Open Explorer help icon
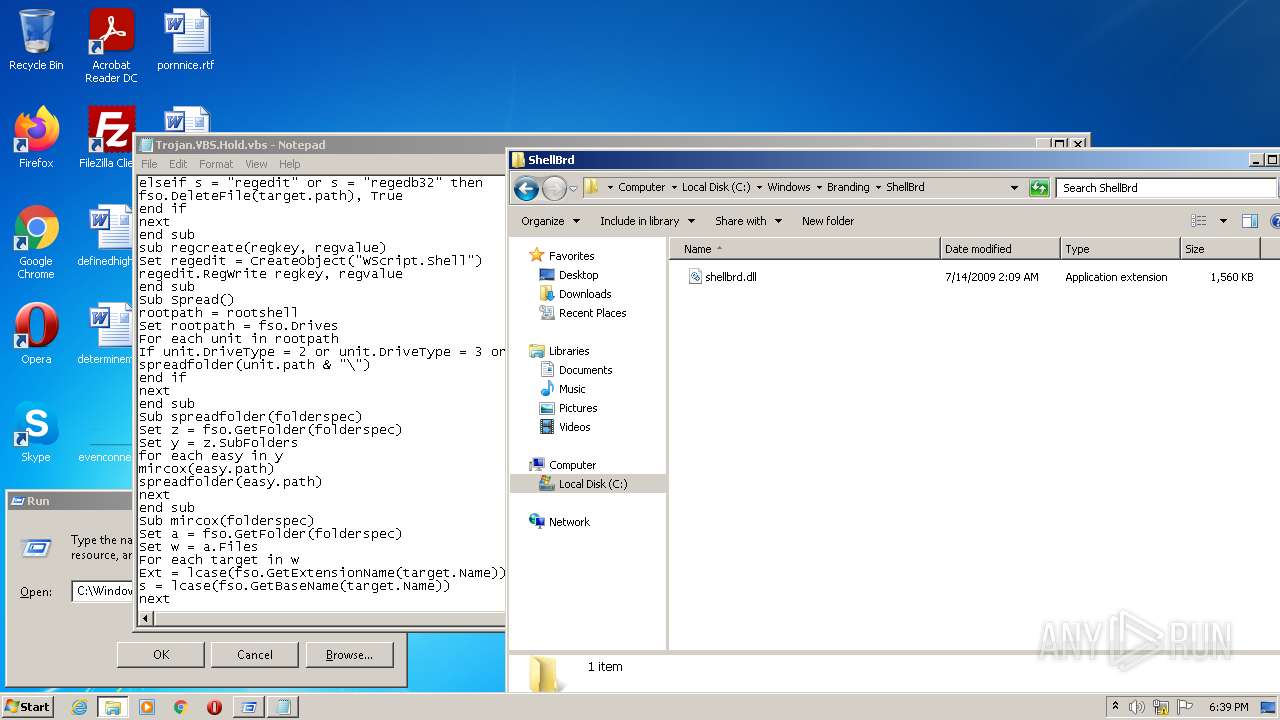This screenshot has height=720, width=1280. (1275, 221)
